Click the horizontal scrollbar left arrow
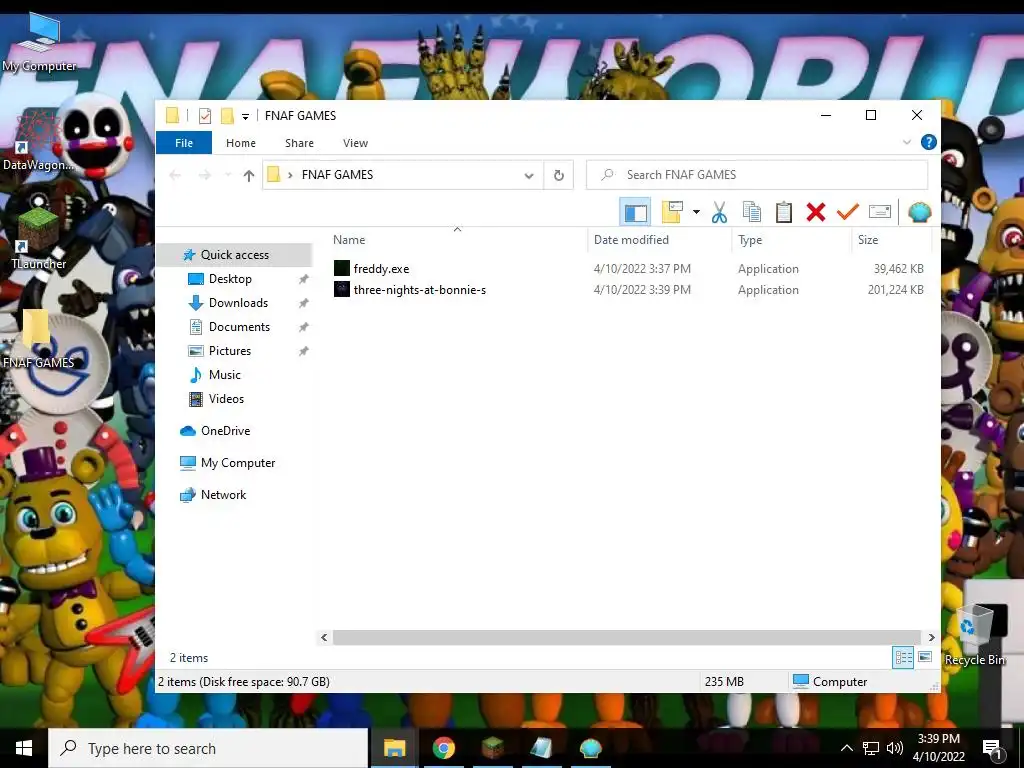 (325, 637)
